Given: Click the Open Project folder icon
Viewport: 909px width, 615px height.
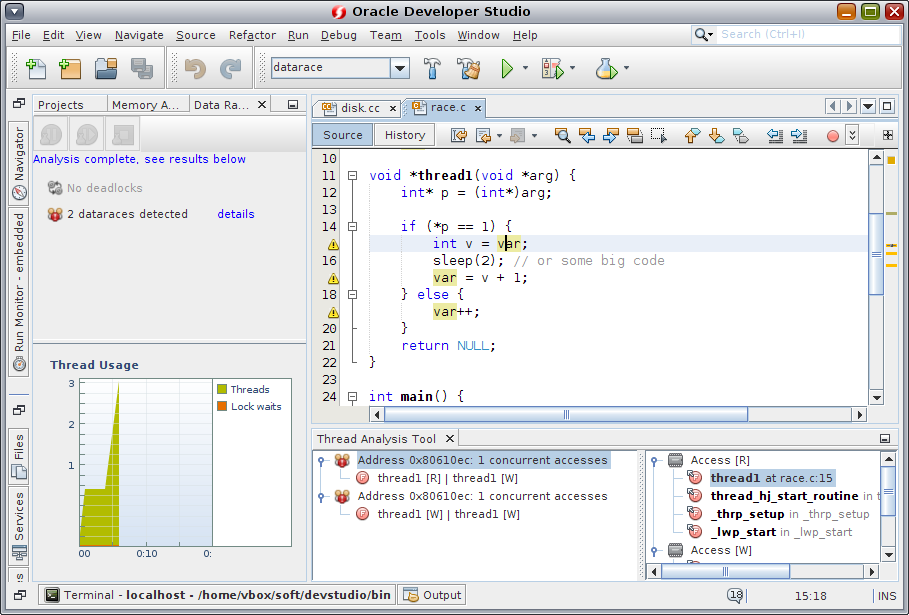Looking at the screenshot, I should click(x=106, y=68).
